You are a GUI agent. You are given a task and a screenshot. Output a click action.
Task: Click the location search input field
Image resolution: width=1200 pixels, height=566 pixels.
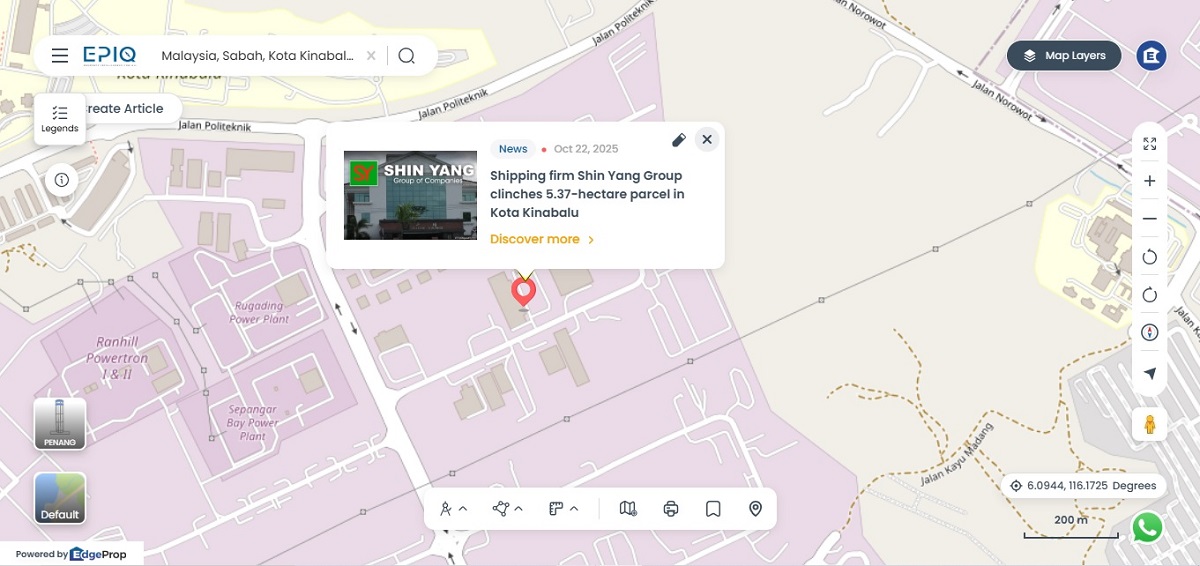pos(257,56)
